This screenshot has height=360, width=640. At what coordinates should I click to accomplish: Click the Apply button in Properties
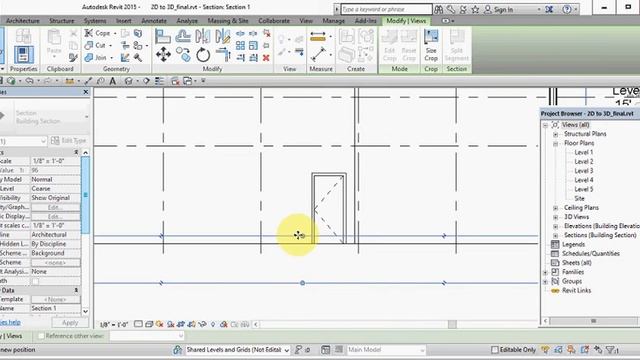click(70, 322)
